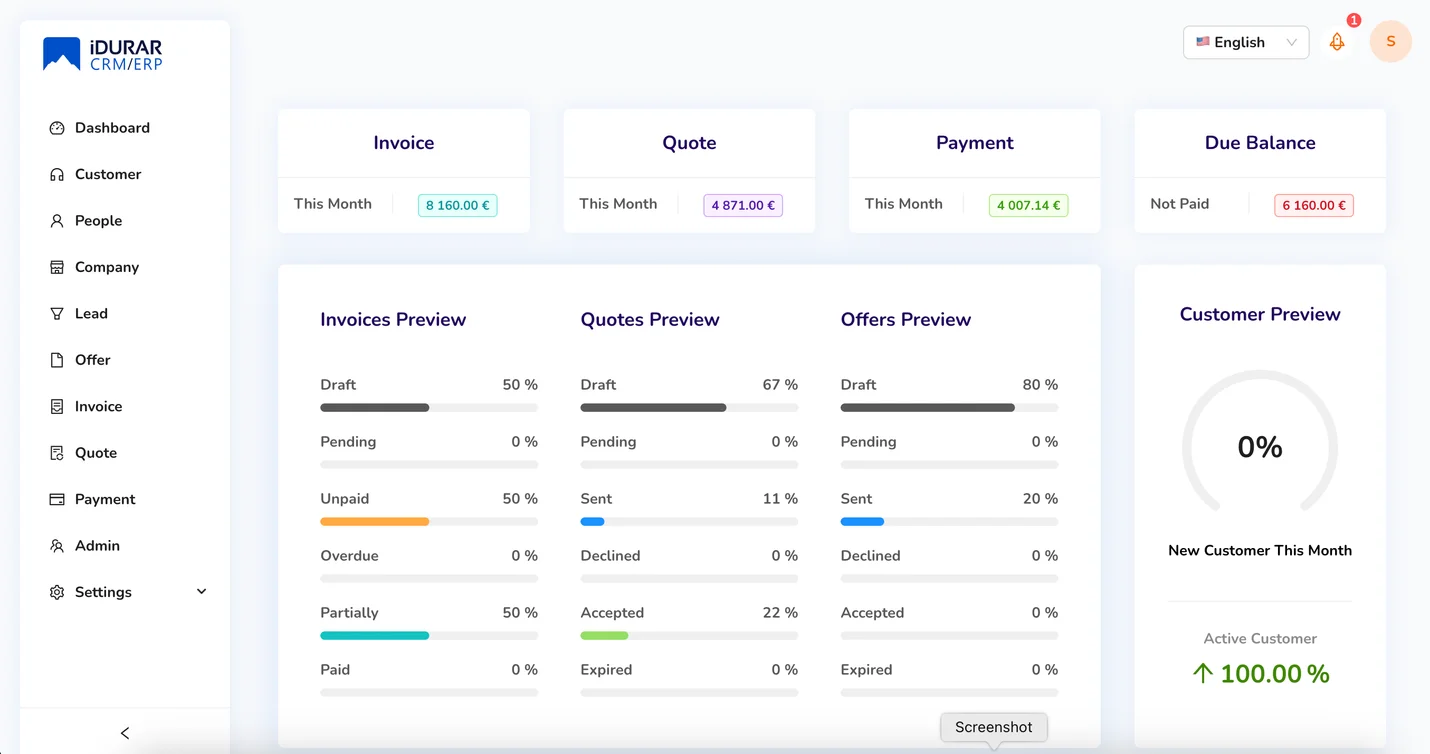Open the Customer menu item
The width and height of the screenshot is (1430, 754).
pos(125,174)
